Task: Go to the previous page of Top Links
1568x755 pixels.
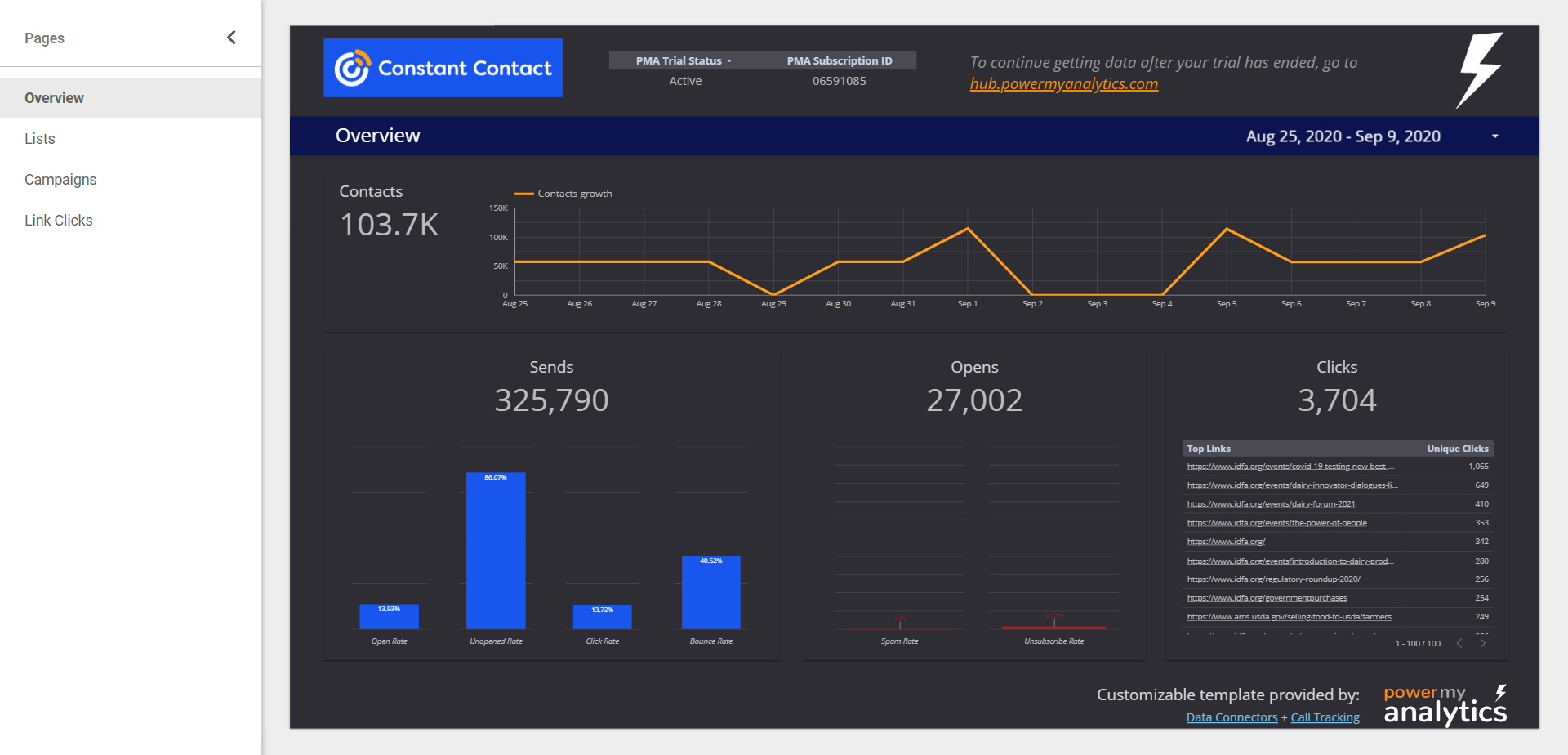Action: tap(1459, 643)
